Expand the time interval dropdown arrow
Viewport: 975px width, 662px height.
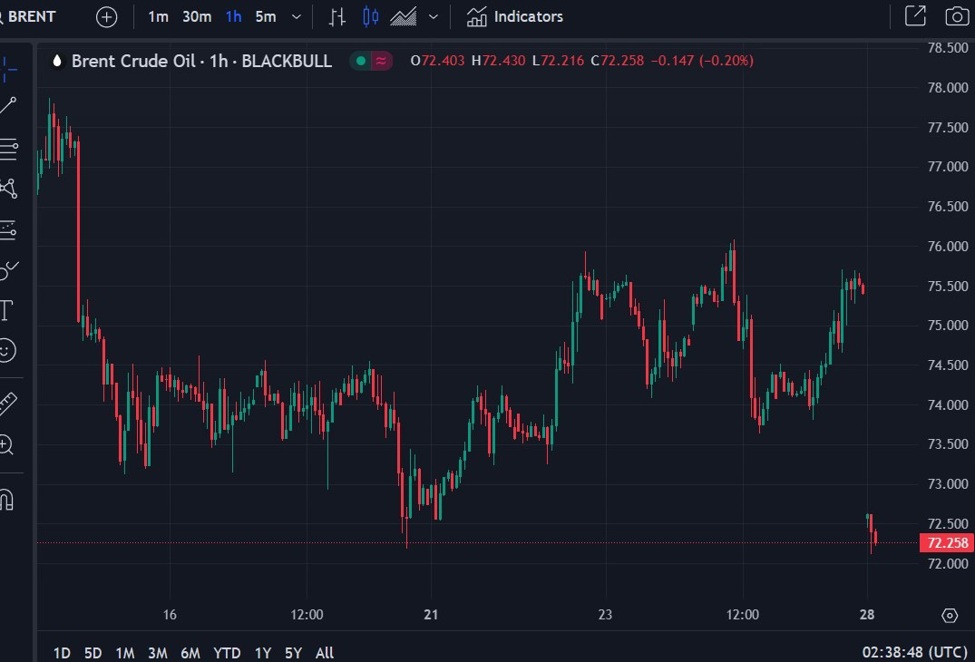296,17
